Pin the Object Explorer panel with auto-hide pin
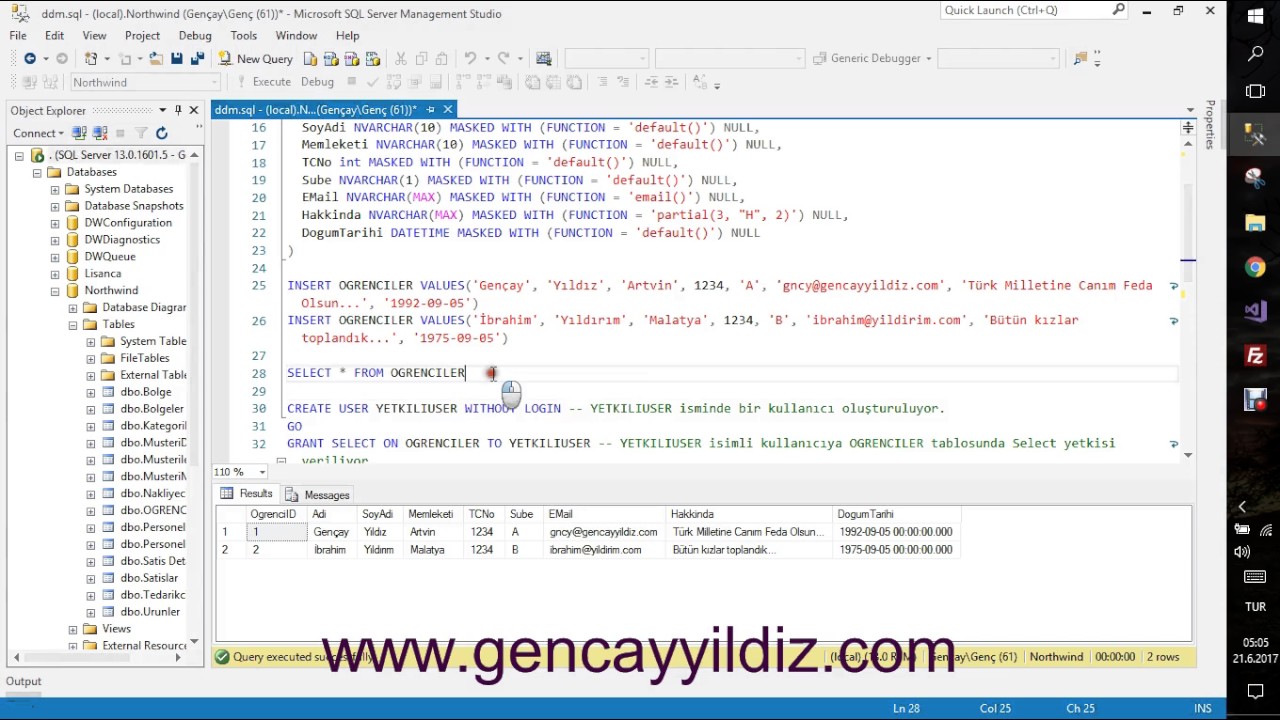 [178, 110]
